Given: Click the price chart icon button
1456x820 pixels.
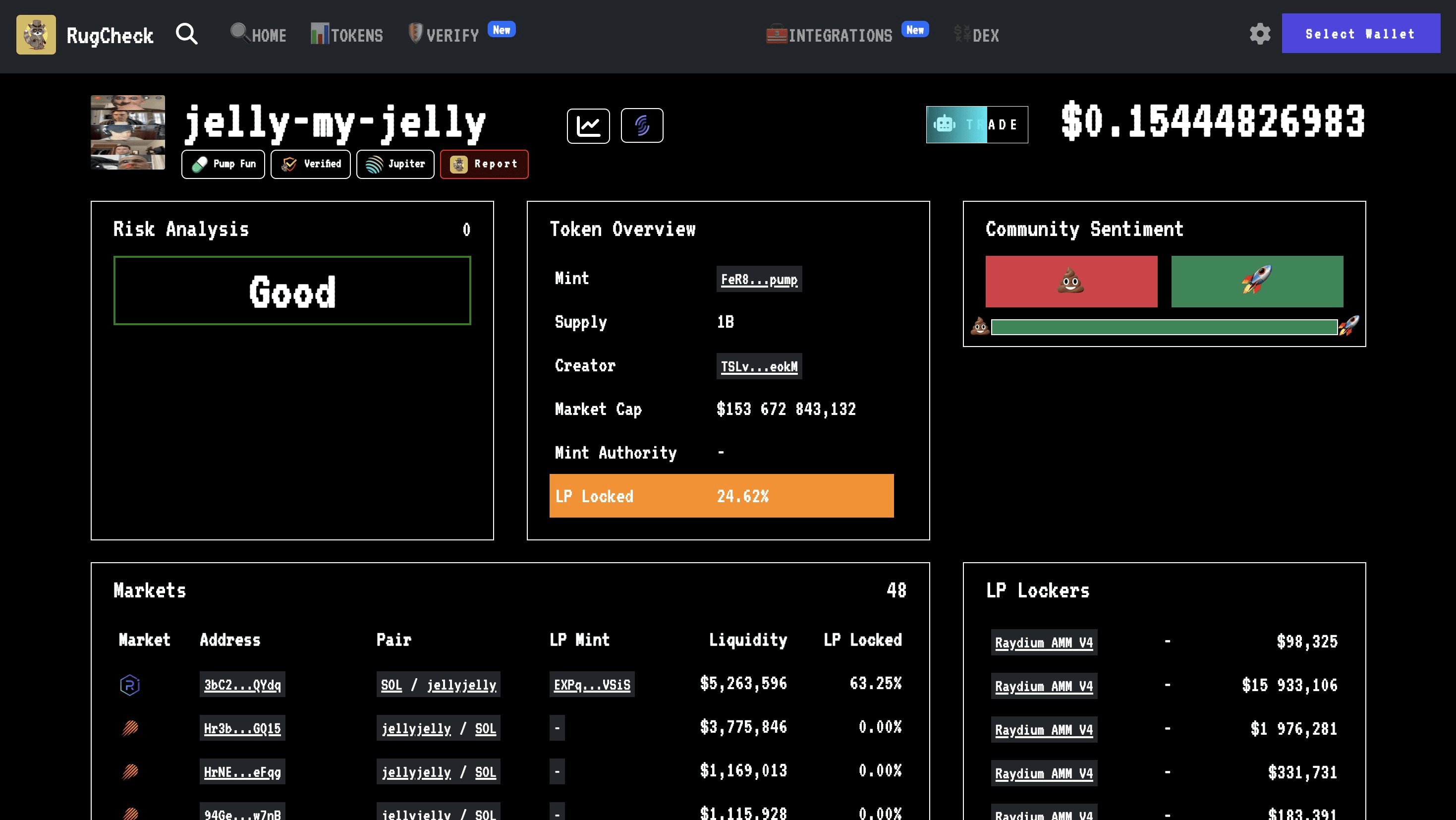Looking at the screenshot, I should click(x=588, y=125).
